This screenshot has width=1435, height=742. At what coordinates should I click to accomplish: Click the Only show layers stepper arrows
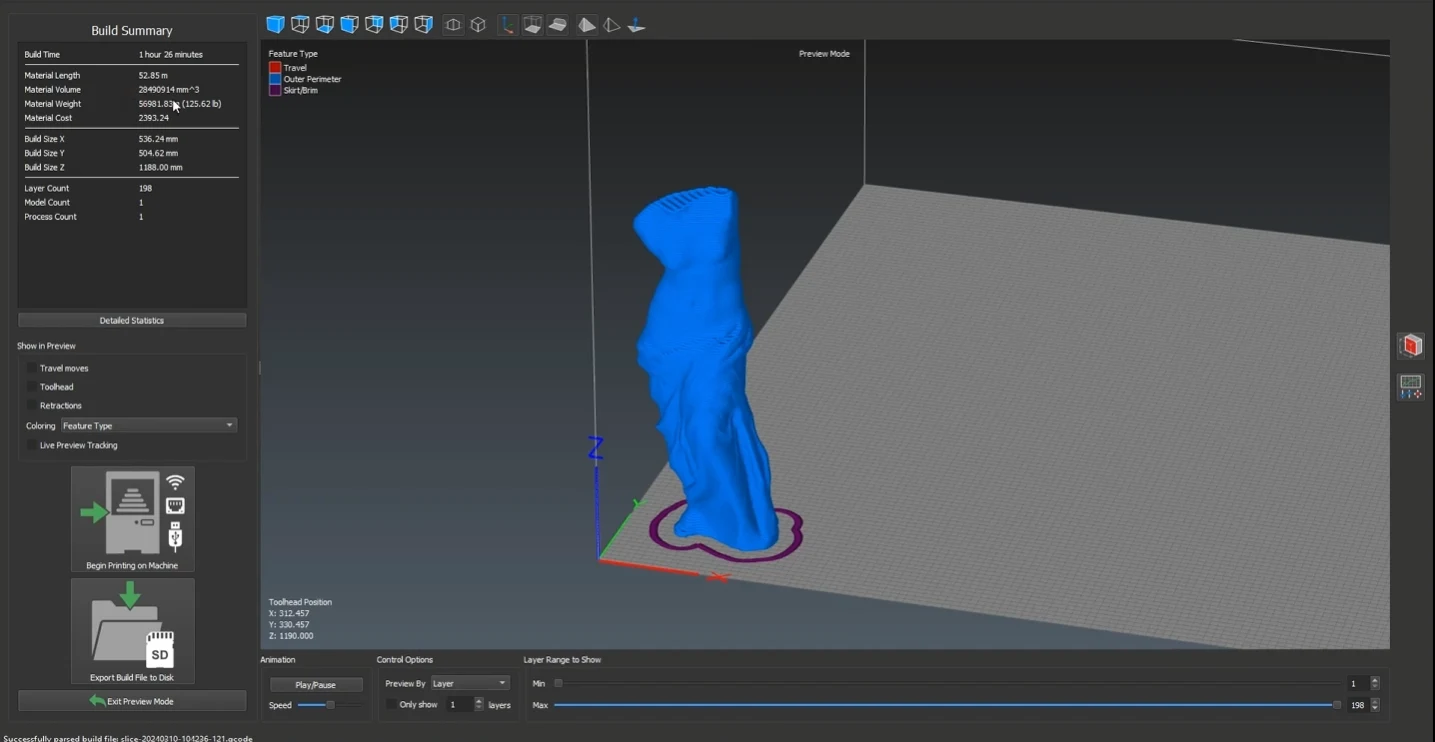(x=478, y=705)
